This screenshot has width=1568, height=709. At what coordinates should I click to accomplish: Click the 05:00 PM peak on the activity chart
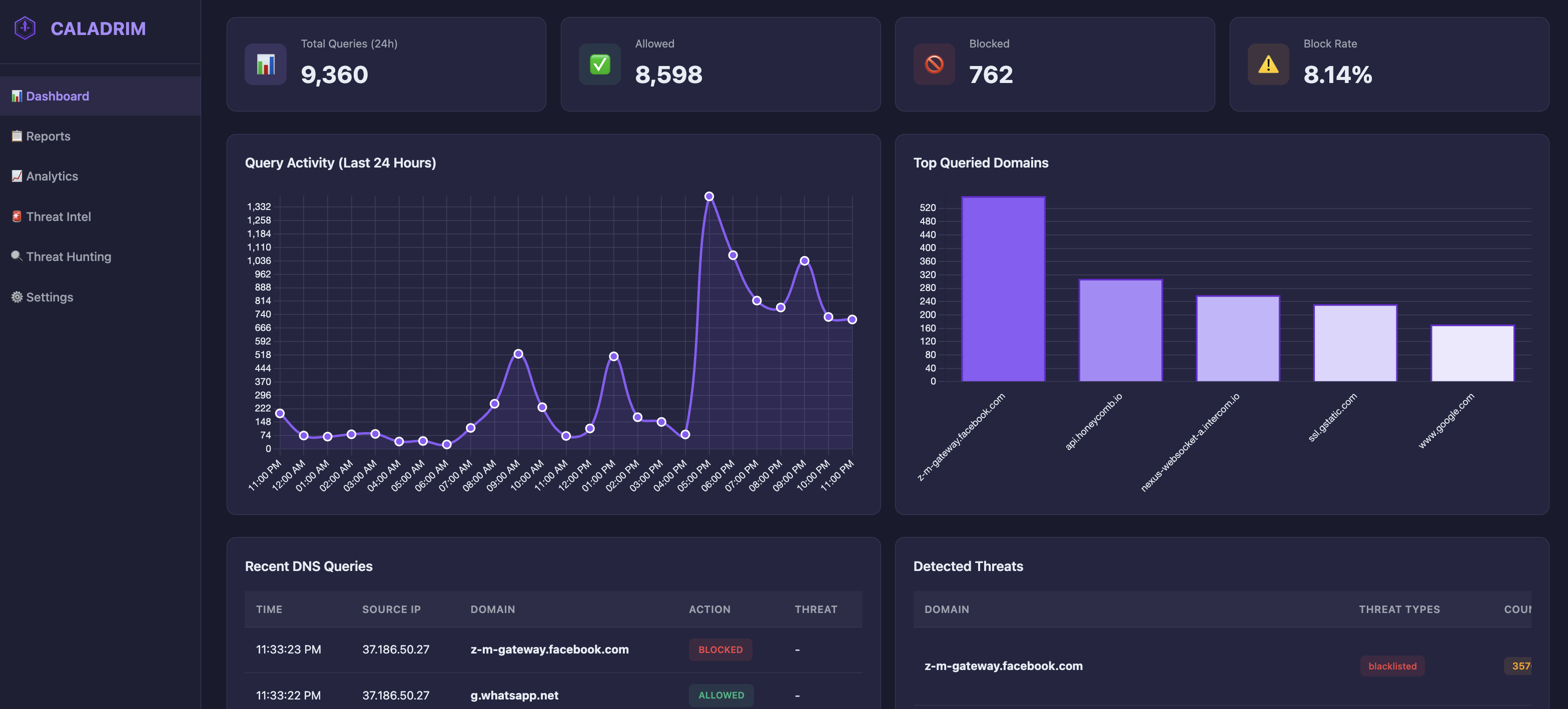(709, 196)
